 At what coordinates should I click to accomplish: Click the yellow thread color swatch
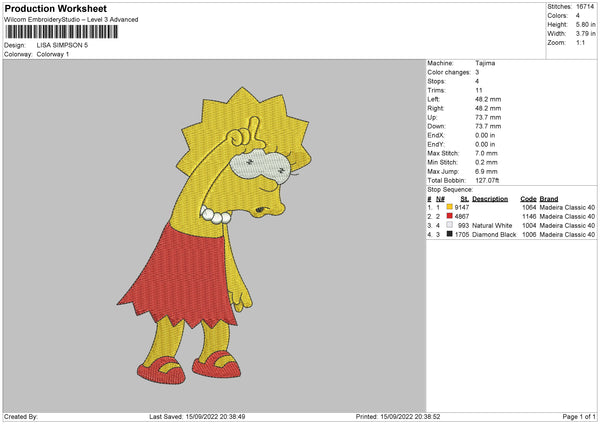click(449, 207)
